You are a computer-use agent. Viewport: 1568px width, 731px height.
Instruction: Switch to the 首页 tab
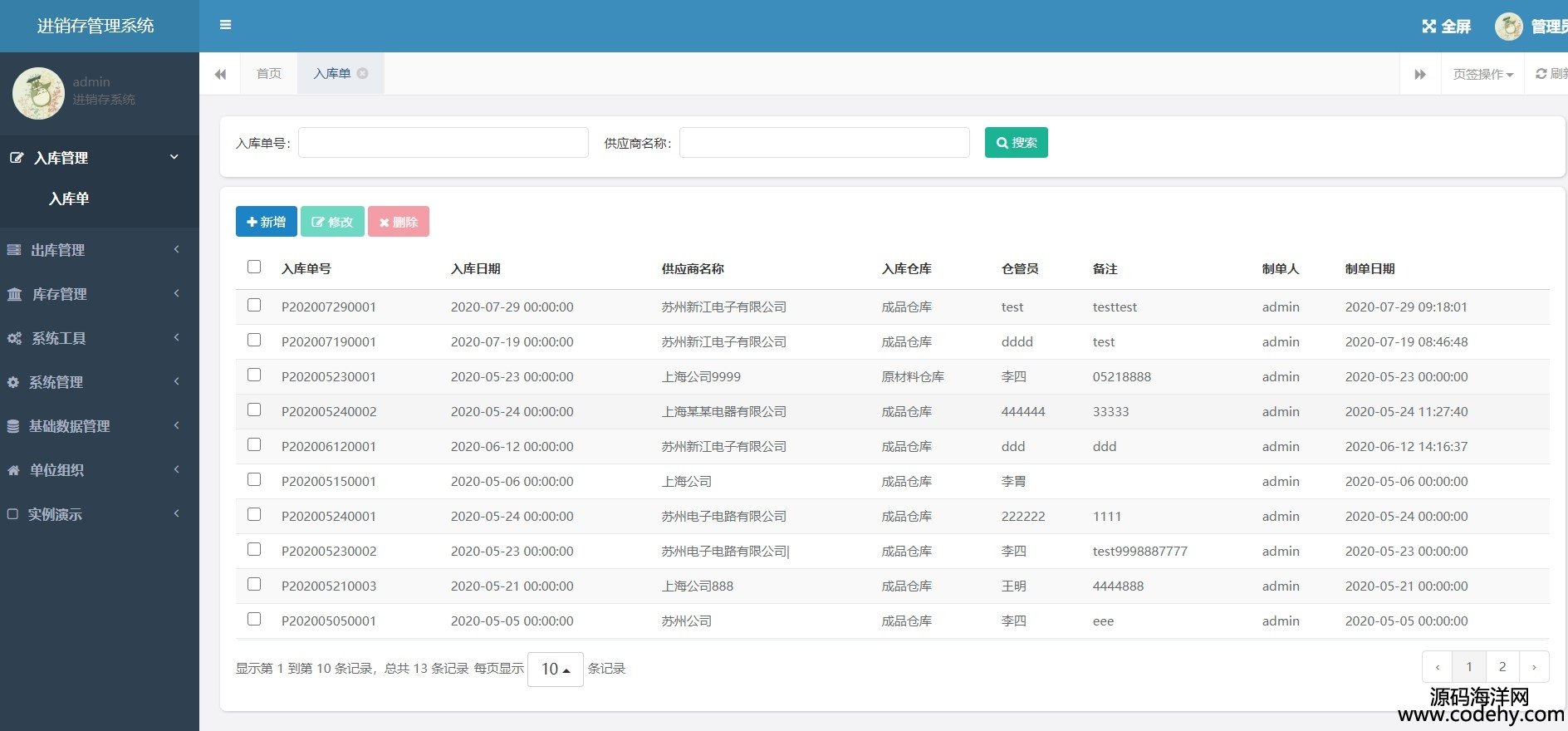[268, 73]
